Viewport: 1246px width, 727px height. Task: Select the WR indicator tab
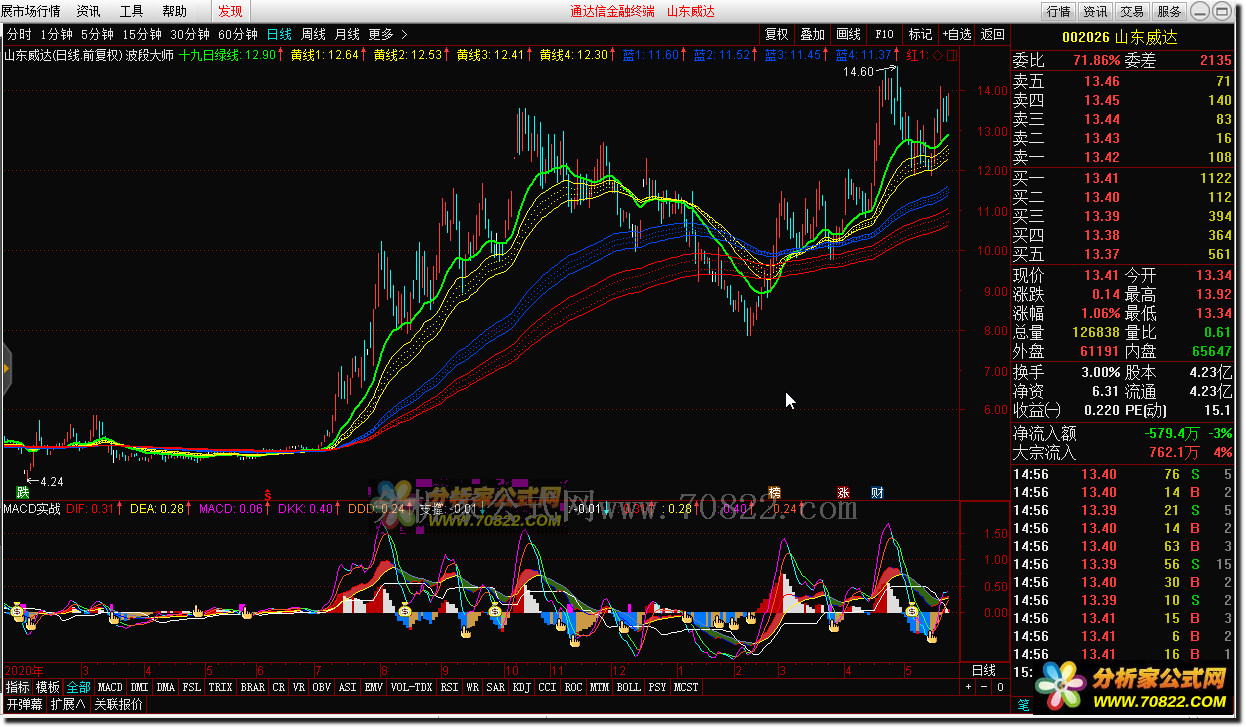point(472,687)
